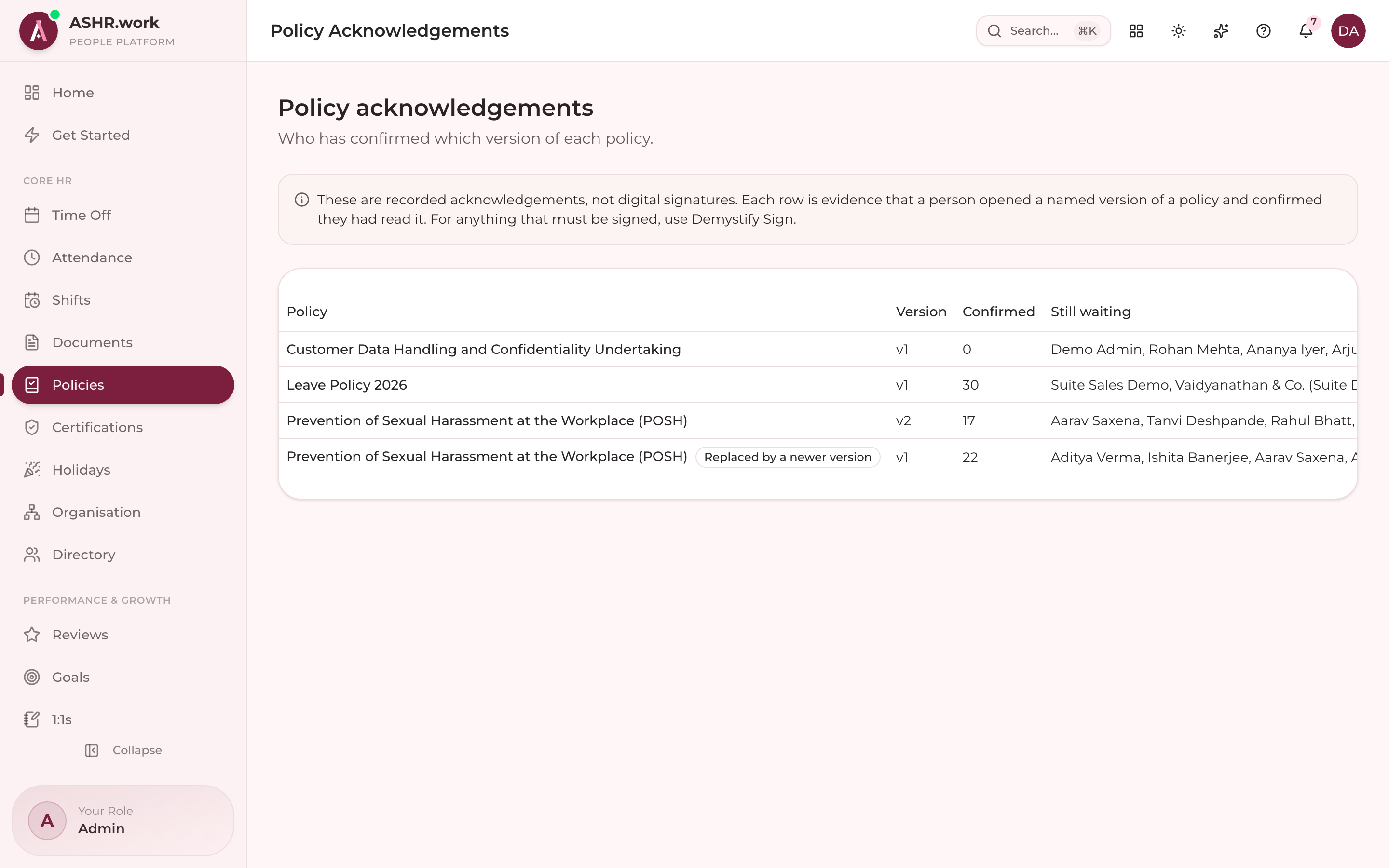The image size is (1389, 868).
Task: Click the Documents file icon
Action: (x=31, y=343)
